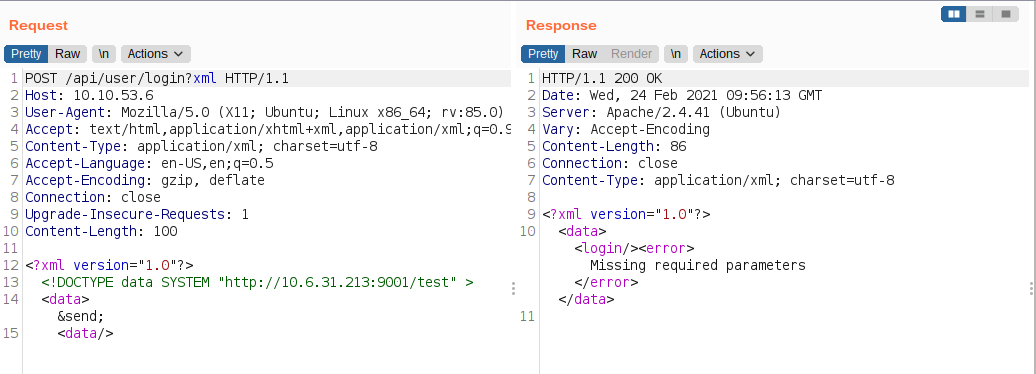Open the Actions dropdown in Response panel

(x=727, y=54)
